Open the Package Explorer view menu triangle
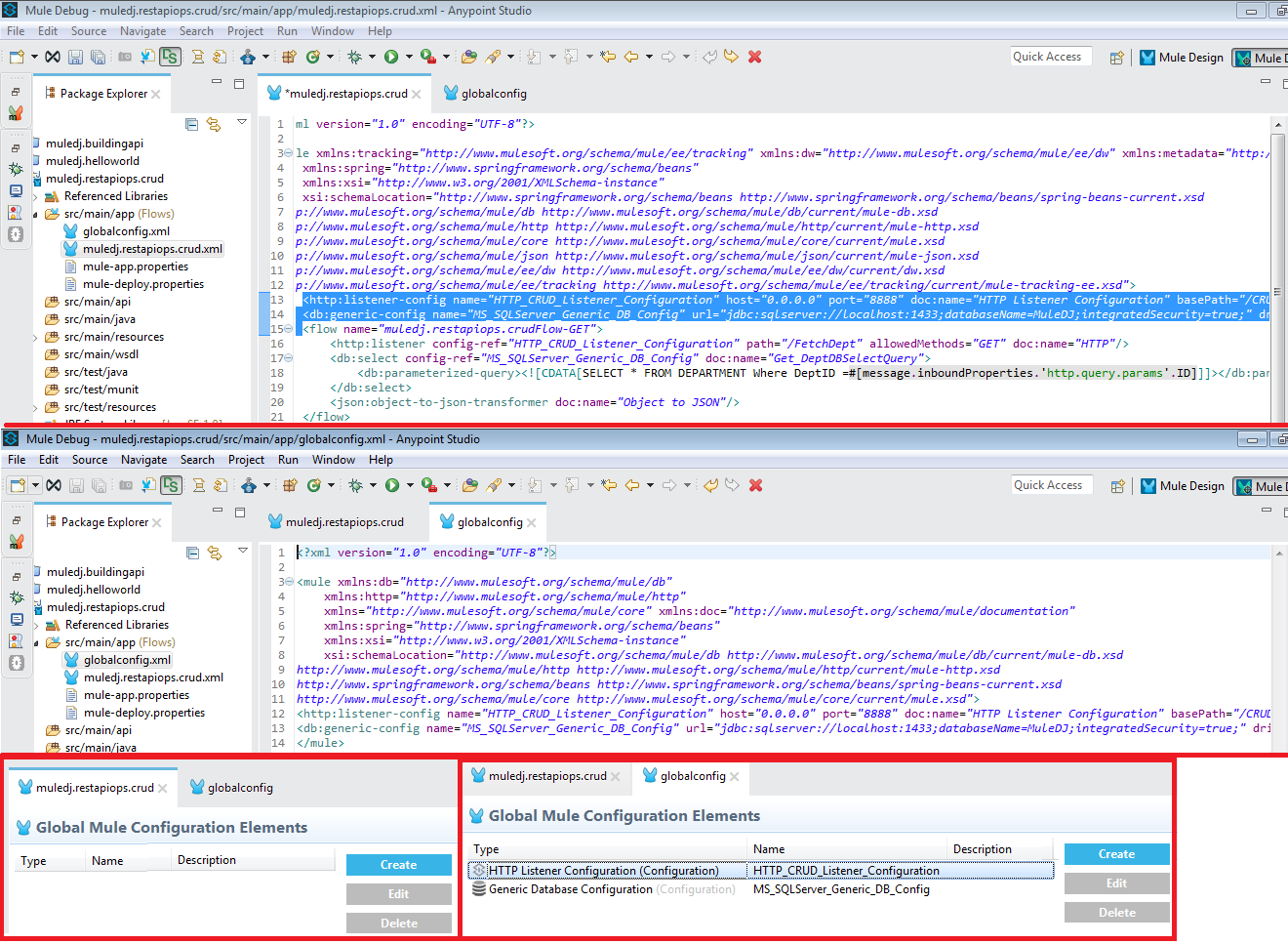The image size is (1288, 944). click(x=241, y=119)
